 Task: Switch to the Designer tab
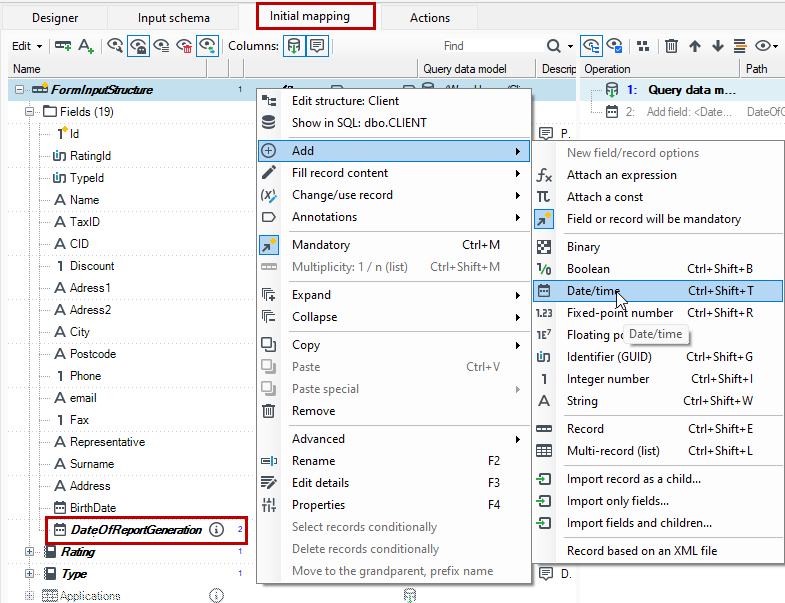click(55, 18)
